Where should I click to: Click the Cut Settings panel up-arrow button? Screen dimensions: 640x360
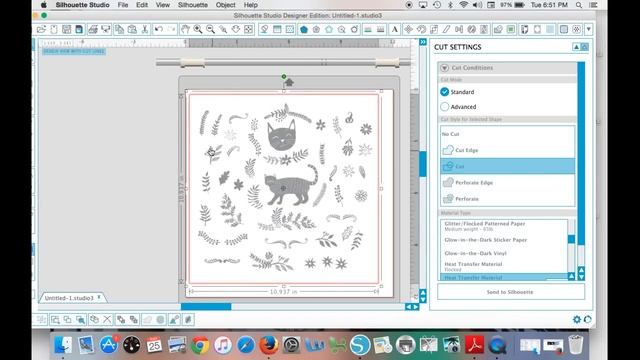pyautogui.click(x=576, y=47)
